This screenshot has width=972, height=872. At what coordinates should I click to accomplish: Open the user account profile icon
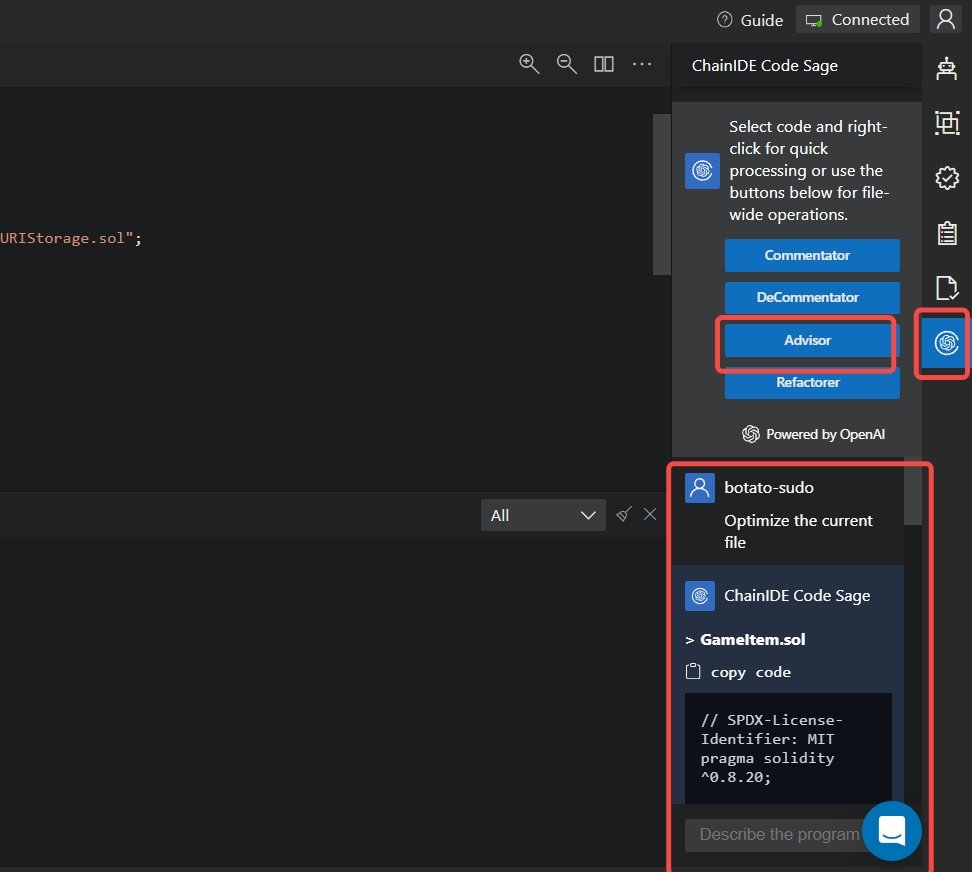945,19
